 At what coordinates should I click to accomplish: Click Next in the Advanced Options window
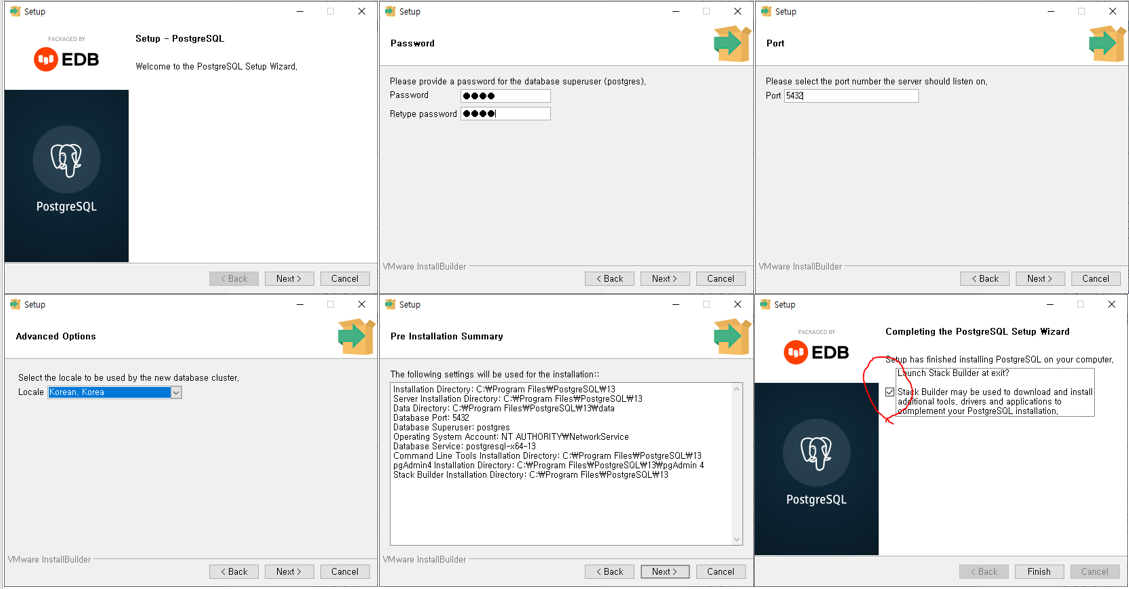pyautogui.click(x=289, y=572)
